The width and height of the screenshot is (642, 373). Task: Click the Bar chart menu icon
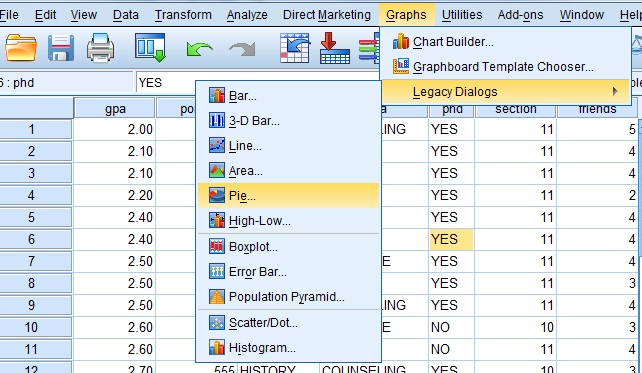217,95
